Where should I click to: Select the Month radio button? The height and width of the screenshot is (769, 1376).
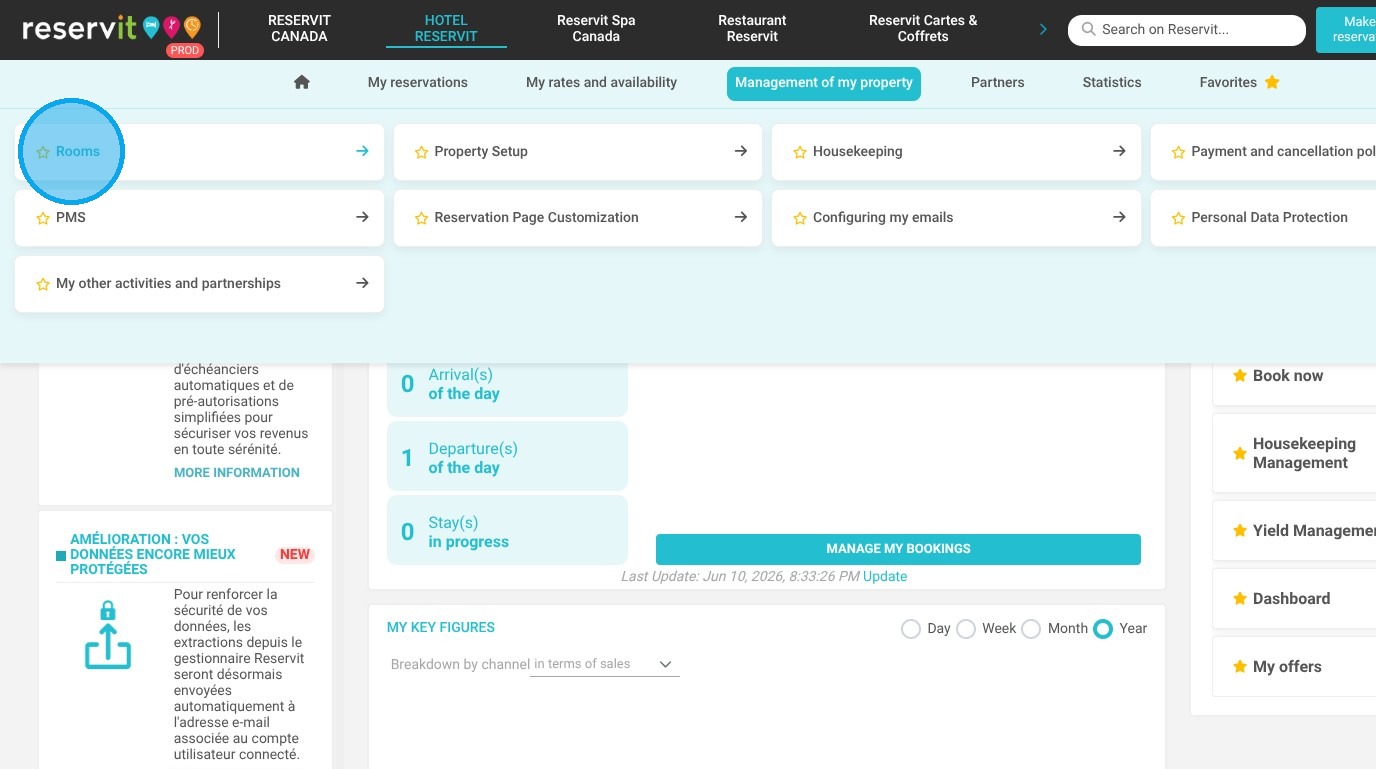1031,629
